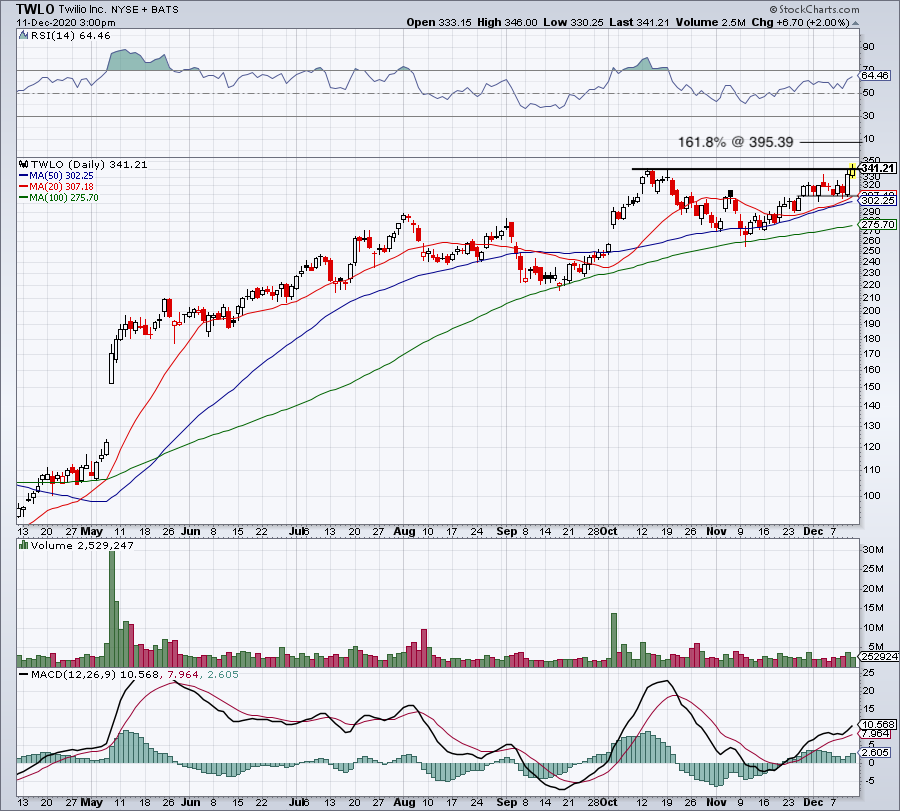Click the Volume 2,529,247 legend text
This screenshot has height=811, width=900.
[82, 545]
